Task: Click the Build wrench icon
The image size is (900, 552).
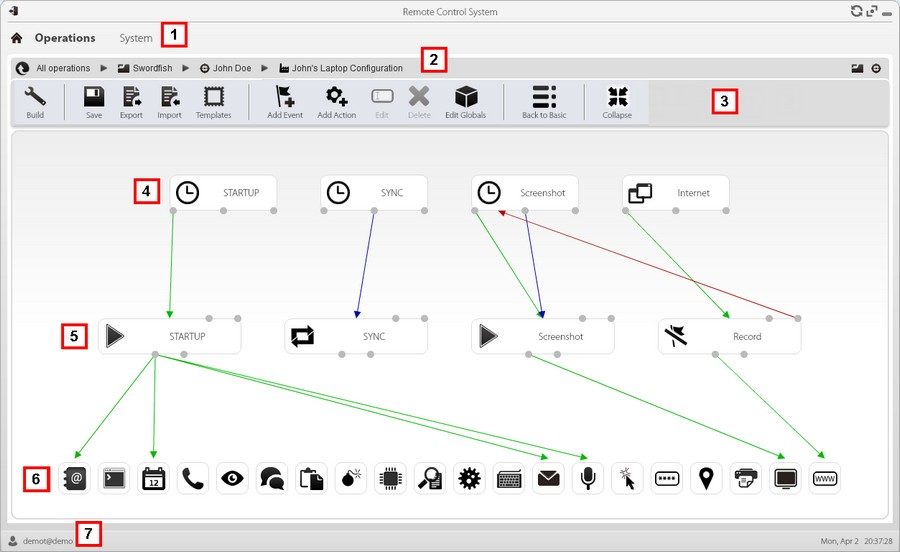Action: click(35, 102)
